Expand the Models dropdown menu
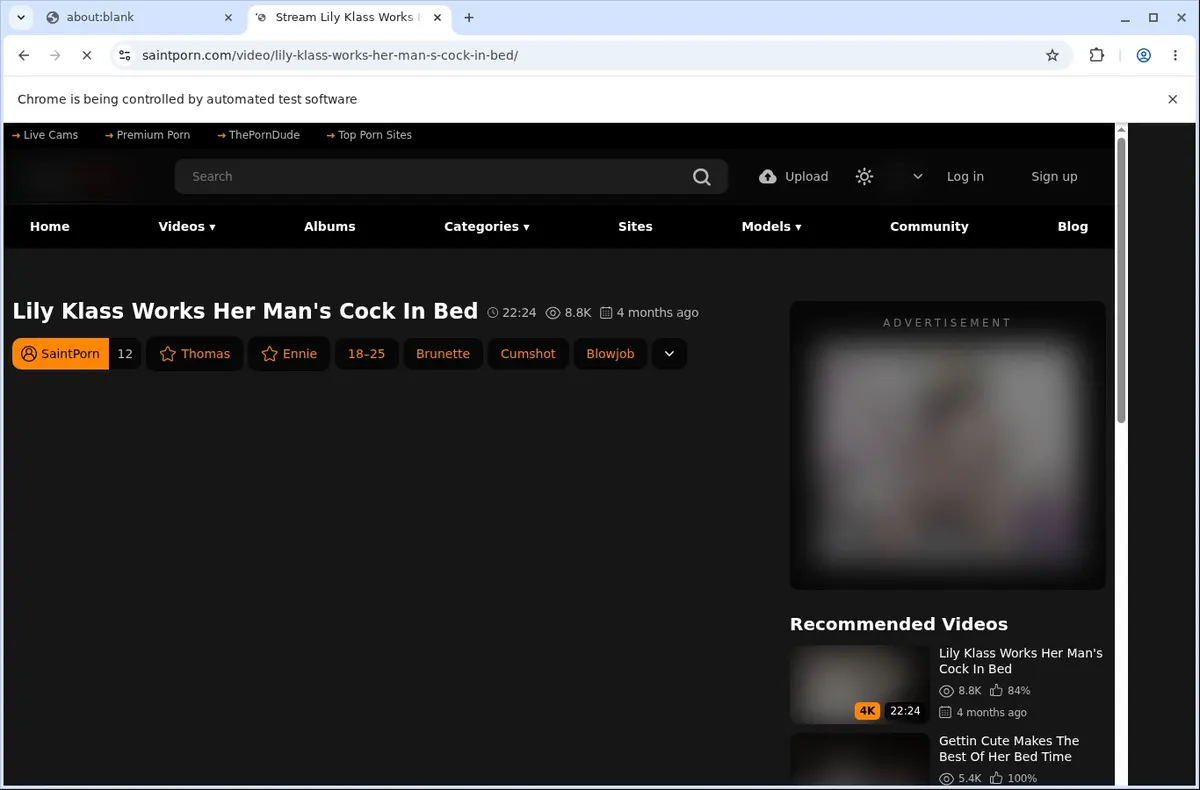Screen dimensions: 1200x790 tap(771, 227)
